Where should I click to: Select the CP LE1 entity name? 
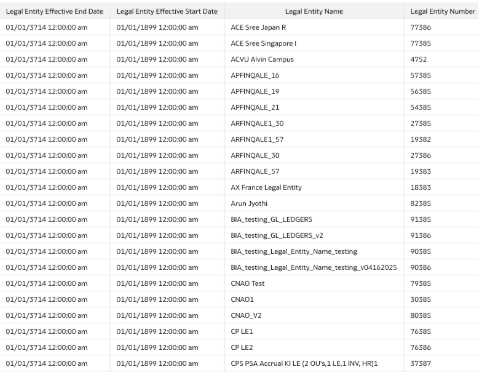tap(242, 331)
